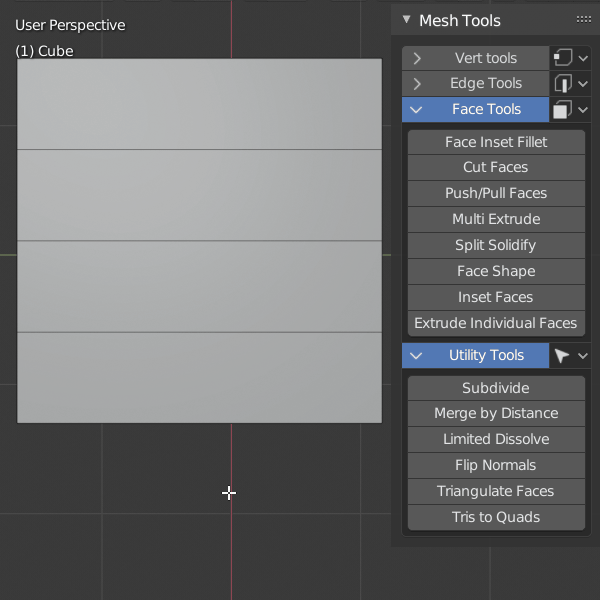Click the 3D cursor crosshair in viewport

click(x=229, y=493)
